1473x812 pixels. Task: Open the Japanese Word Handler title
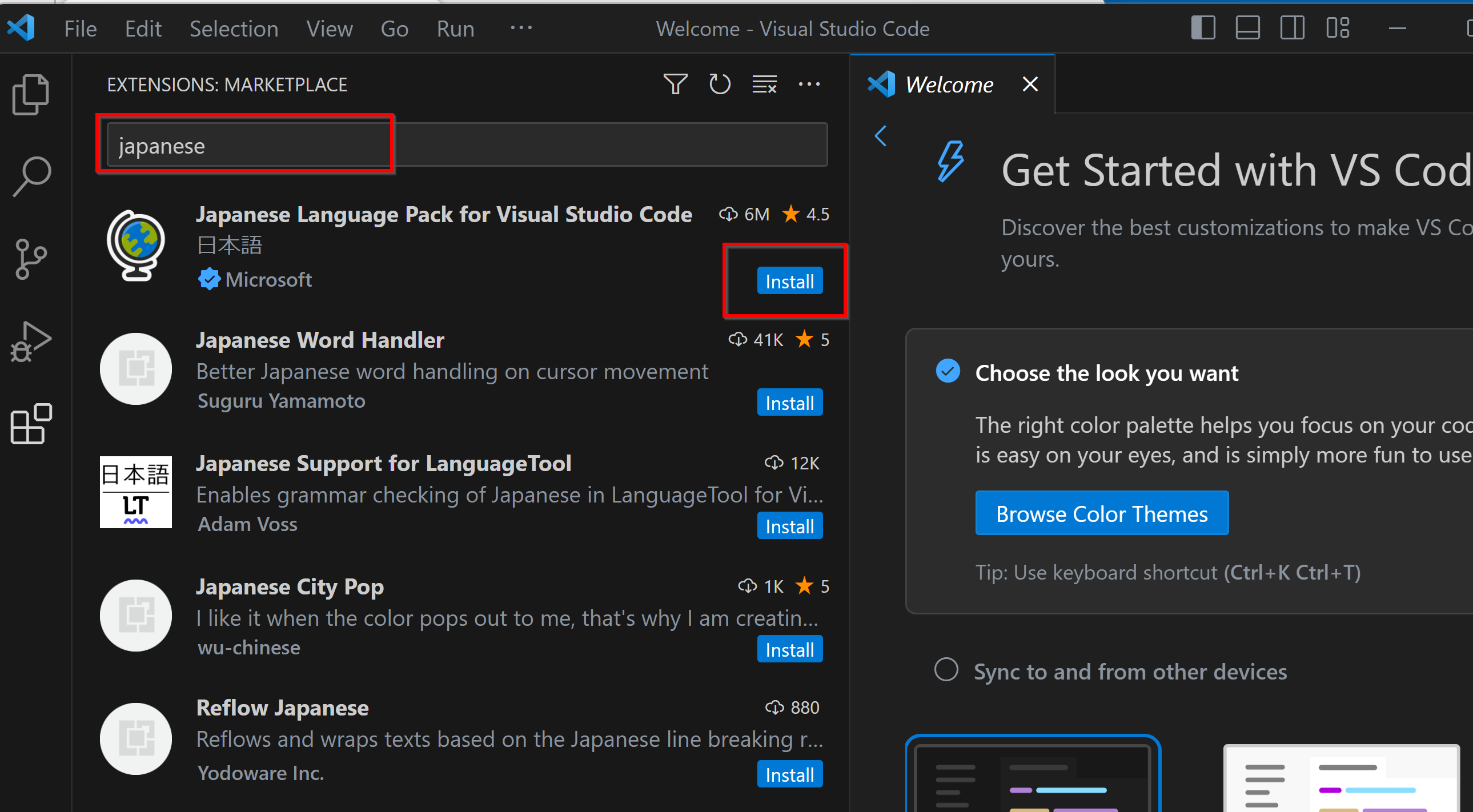320,340
